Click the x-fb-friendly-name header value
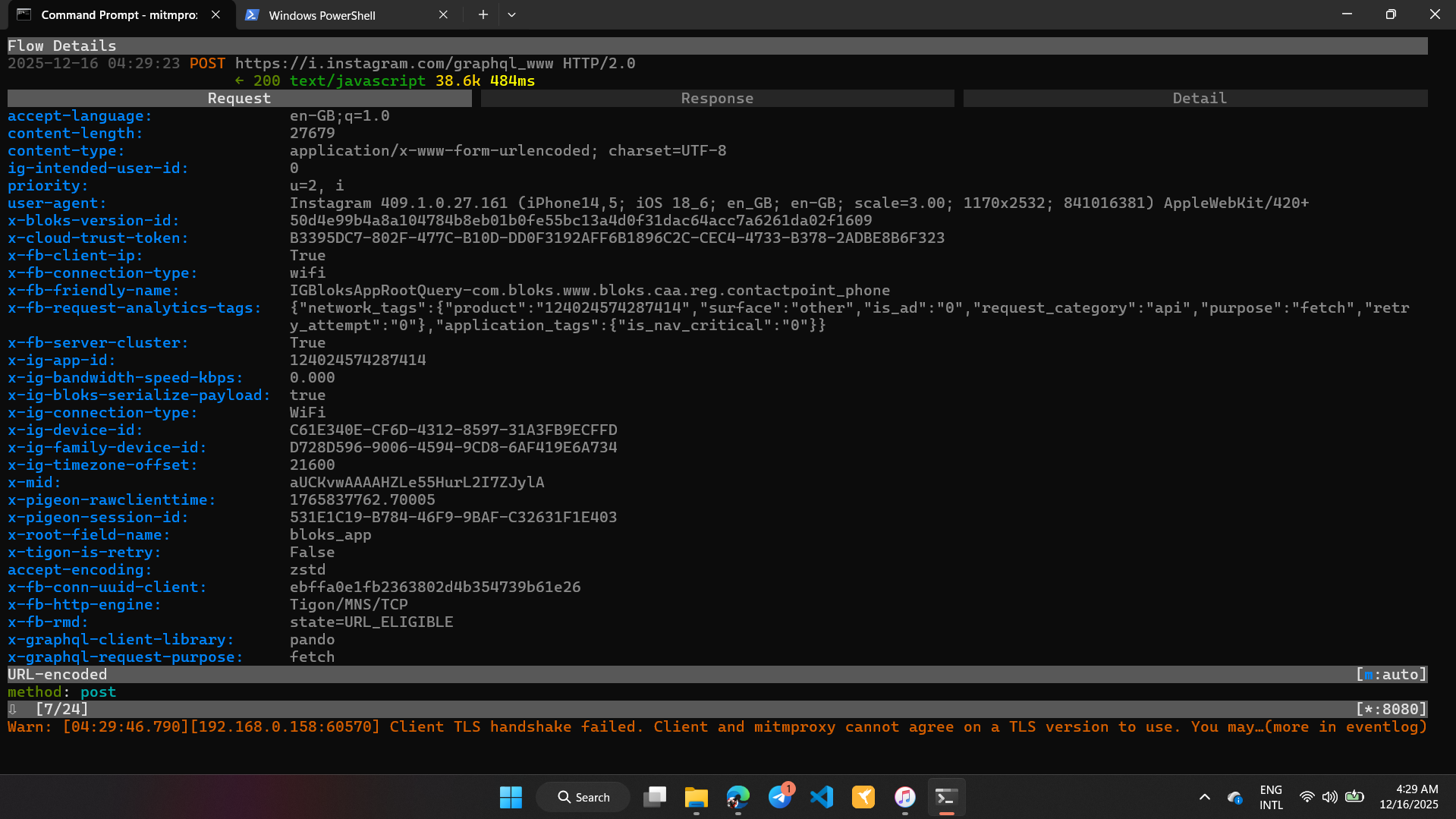The height and width of the screenshot is (819, 1456). pyautogui.click(x=590, y=291)
